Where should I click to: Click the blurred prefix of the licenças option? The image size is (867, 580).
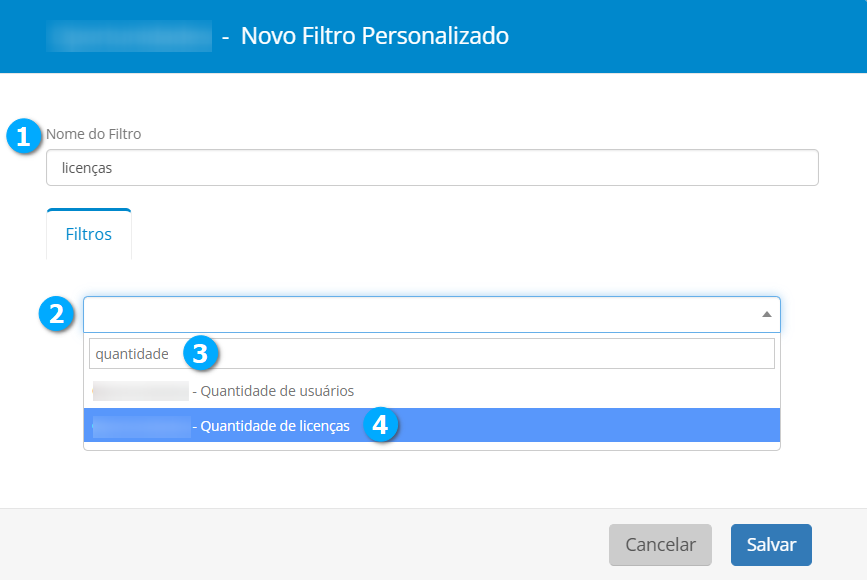[x=140, y=426]
